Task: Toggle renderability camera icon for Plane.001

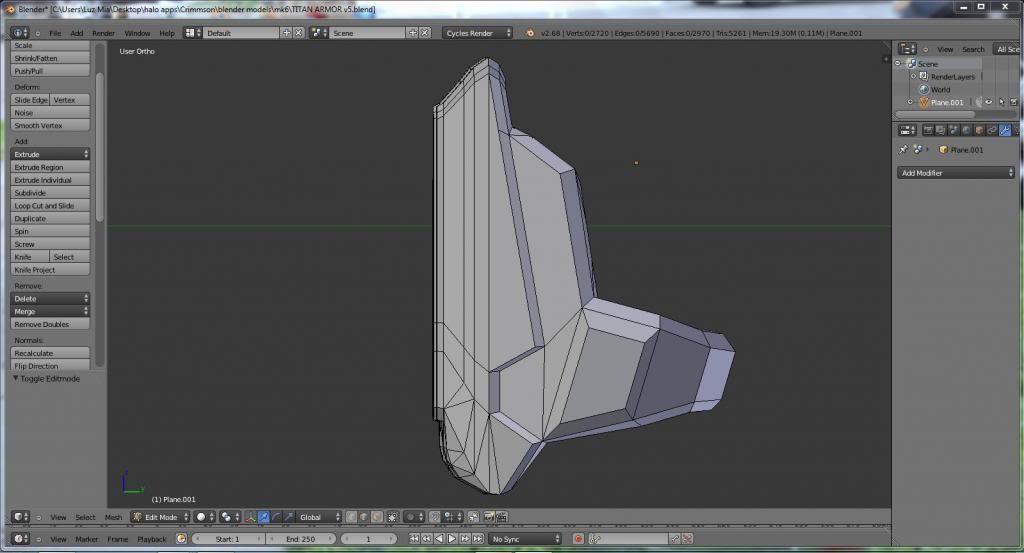Action: [1014, 102]
